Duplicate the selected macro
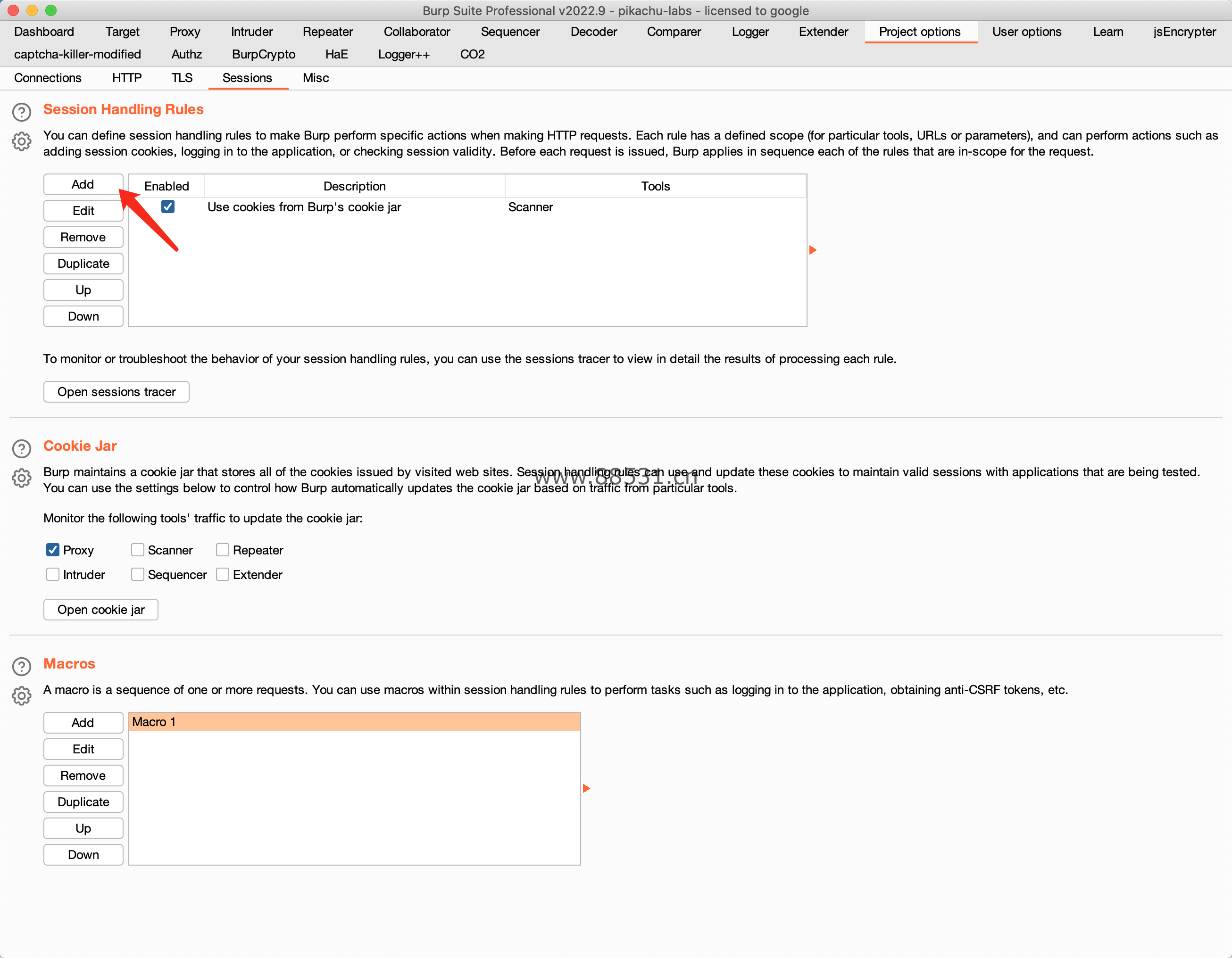Image resolution: width=1232 pixels, height=958 pixels. click(83, 802)
